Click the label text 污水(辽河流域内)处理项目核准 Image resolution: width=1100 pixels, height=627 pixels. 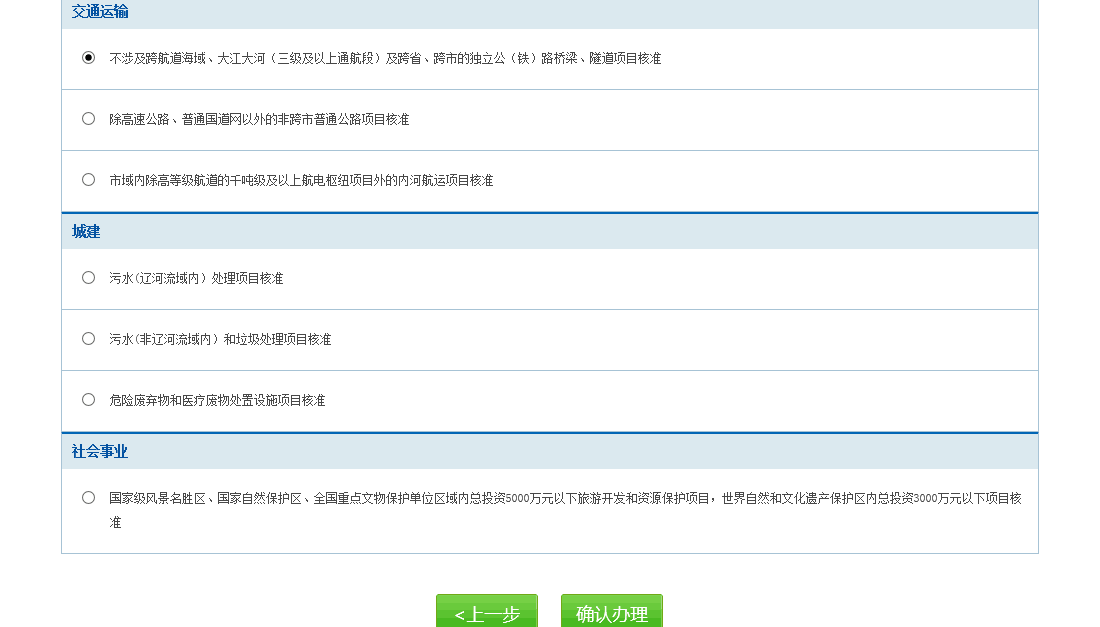196,279
